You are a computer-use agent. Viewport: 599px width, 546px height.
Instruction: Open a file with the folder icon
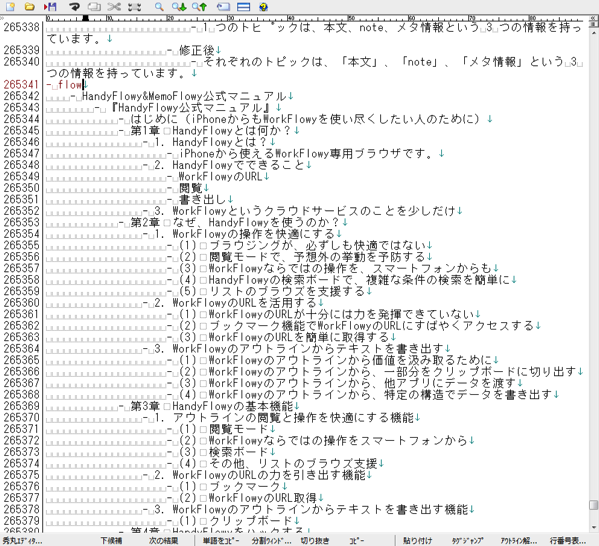point(29,6)
